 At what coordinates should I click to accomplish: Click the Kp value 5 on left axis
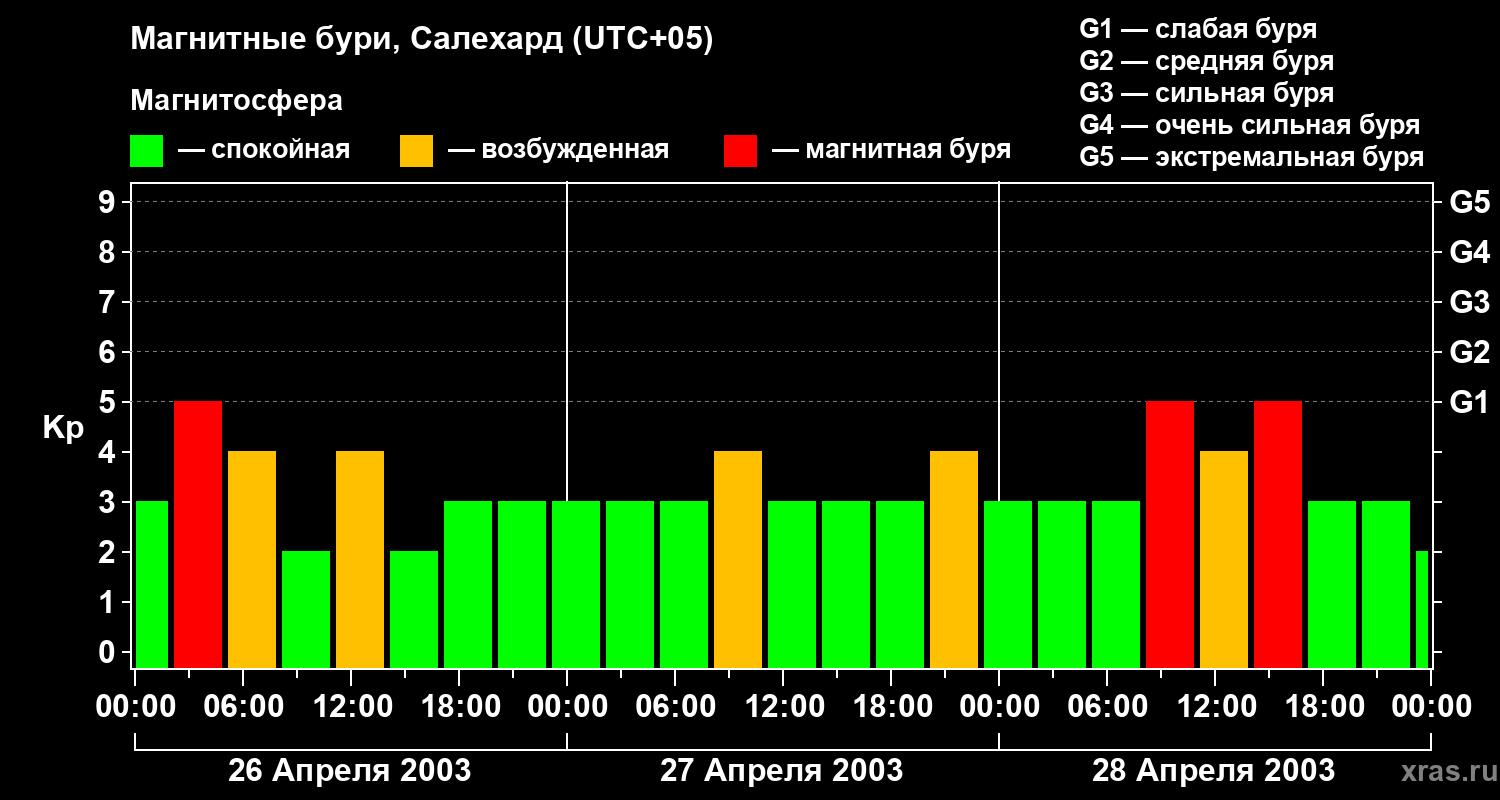(x=109, y=402)
